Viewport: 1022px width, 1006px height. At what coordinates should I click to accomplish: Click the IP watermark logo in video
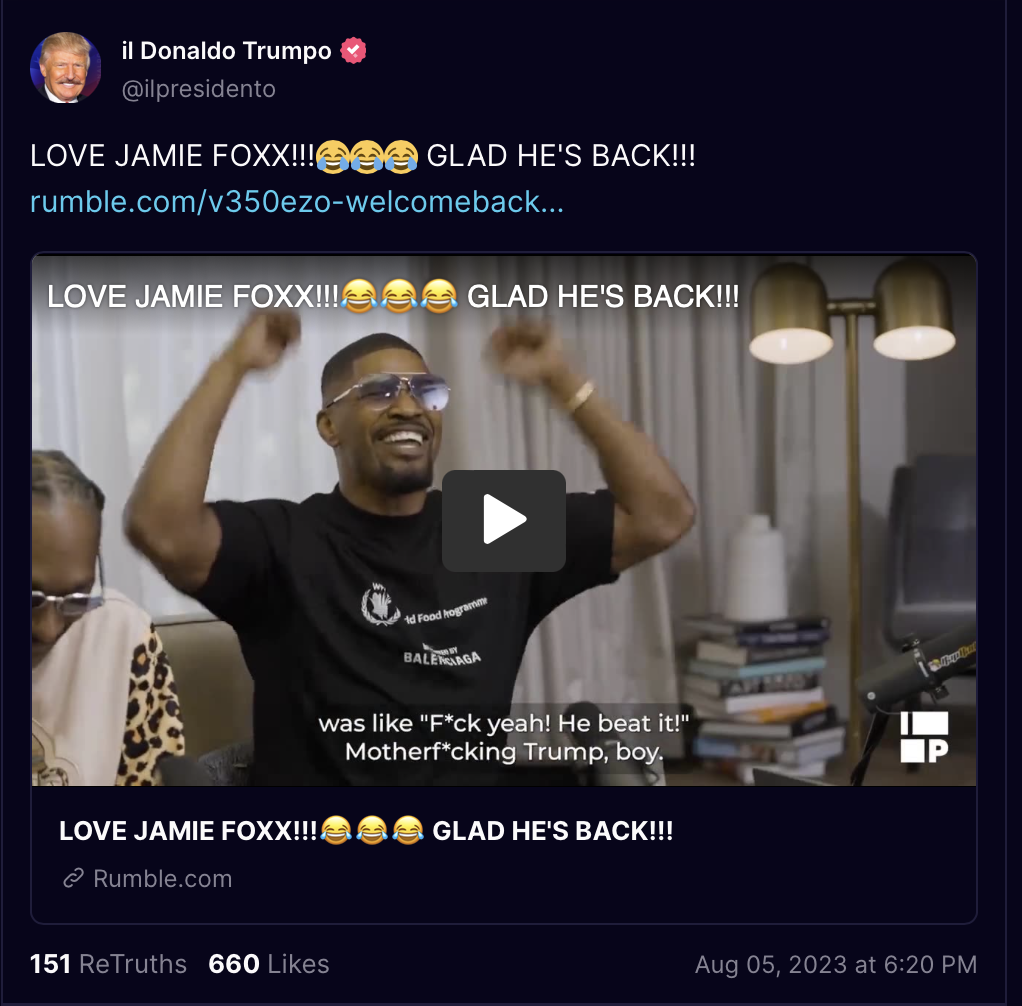tap(924, 737)
